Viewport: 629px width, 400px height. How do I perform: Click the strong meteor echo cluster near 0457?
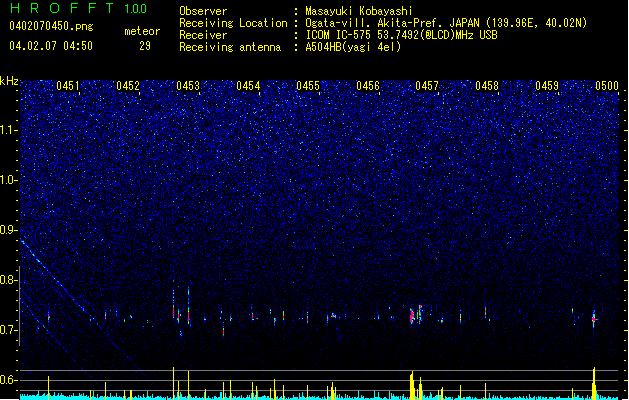click(x=416, y=315)
